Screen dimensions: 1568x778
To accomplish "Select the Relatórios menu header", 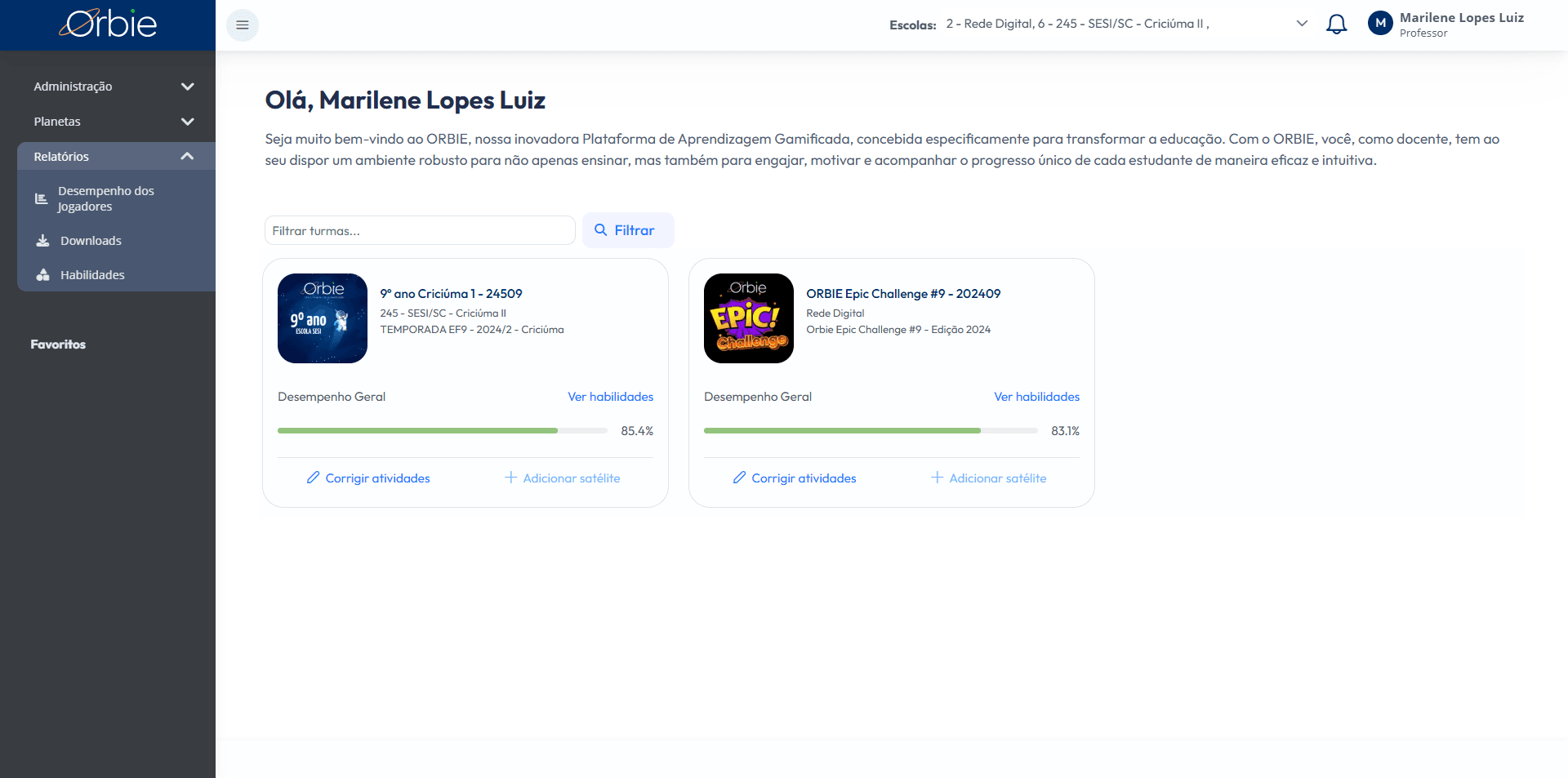I will click(116, 157).
